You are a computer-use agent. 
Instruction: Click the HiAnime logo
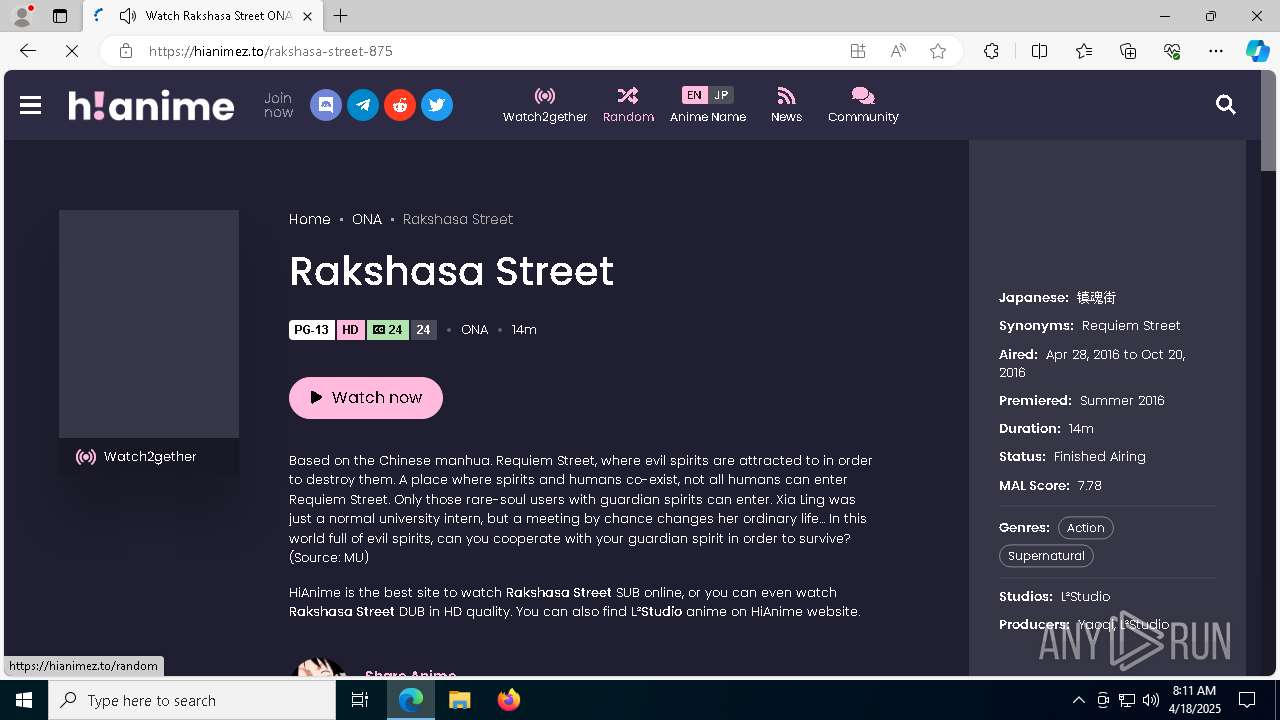pos(151,105)
